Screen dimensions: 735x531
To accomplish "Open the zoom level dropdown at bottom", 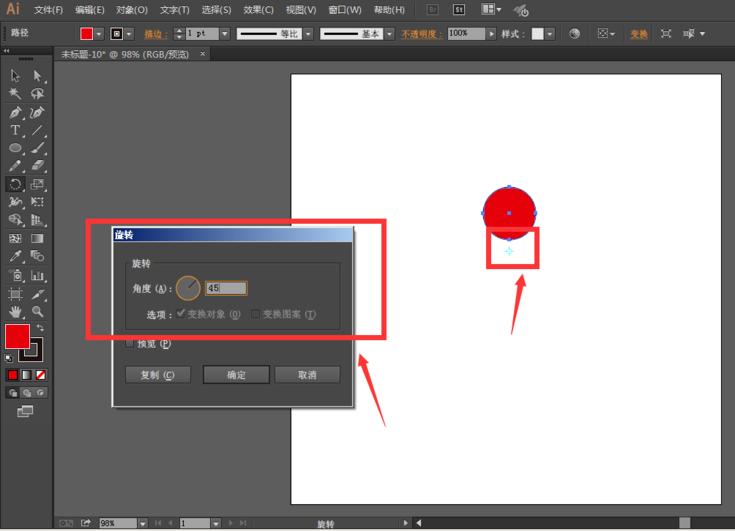I will click(x=144, y=523).
